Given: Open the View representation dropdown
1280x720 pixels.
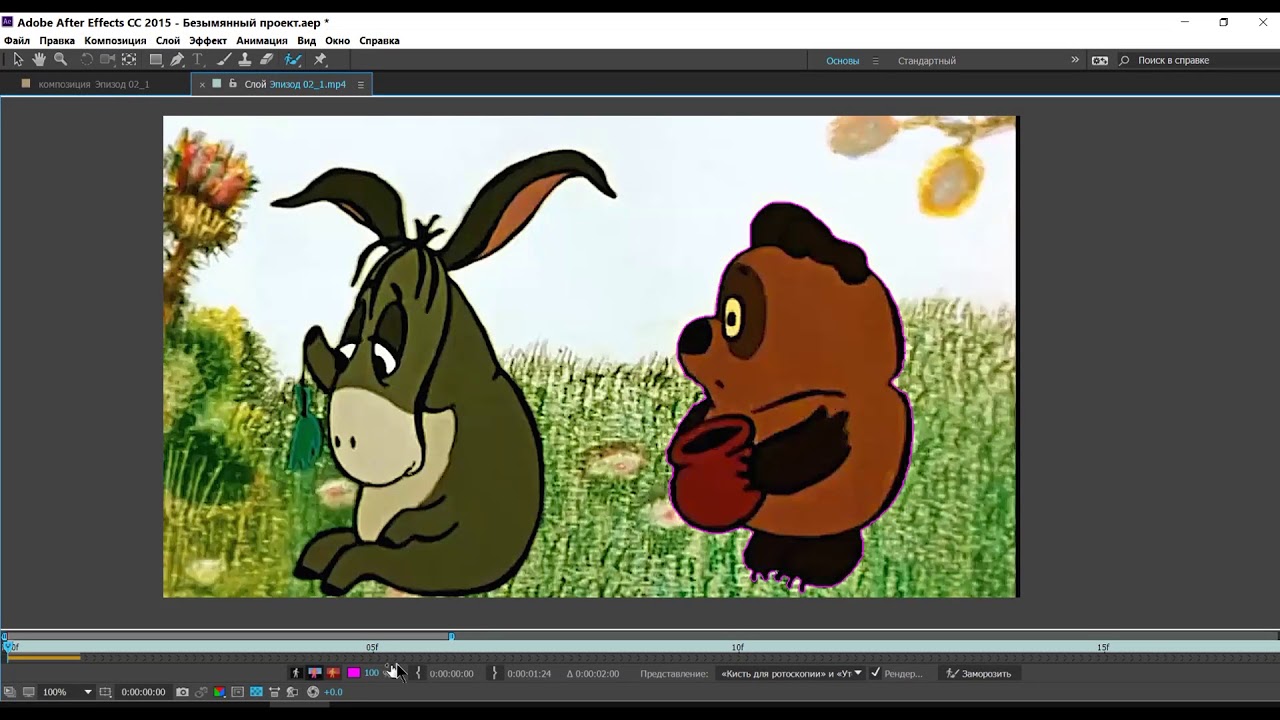Looking at the screenshot, I should click(x=790, y=673).
